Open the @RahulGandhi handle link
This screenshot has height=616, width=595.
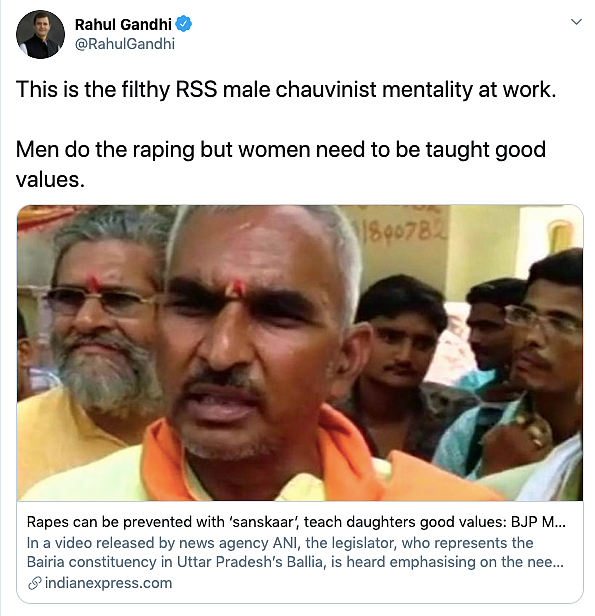coord(124,44)
